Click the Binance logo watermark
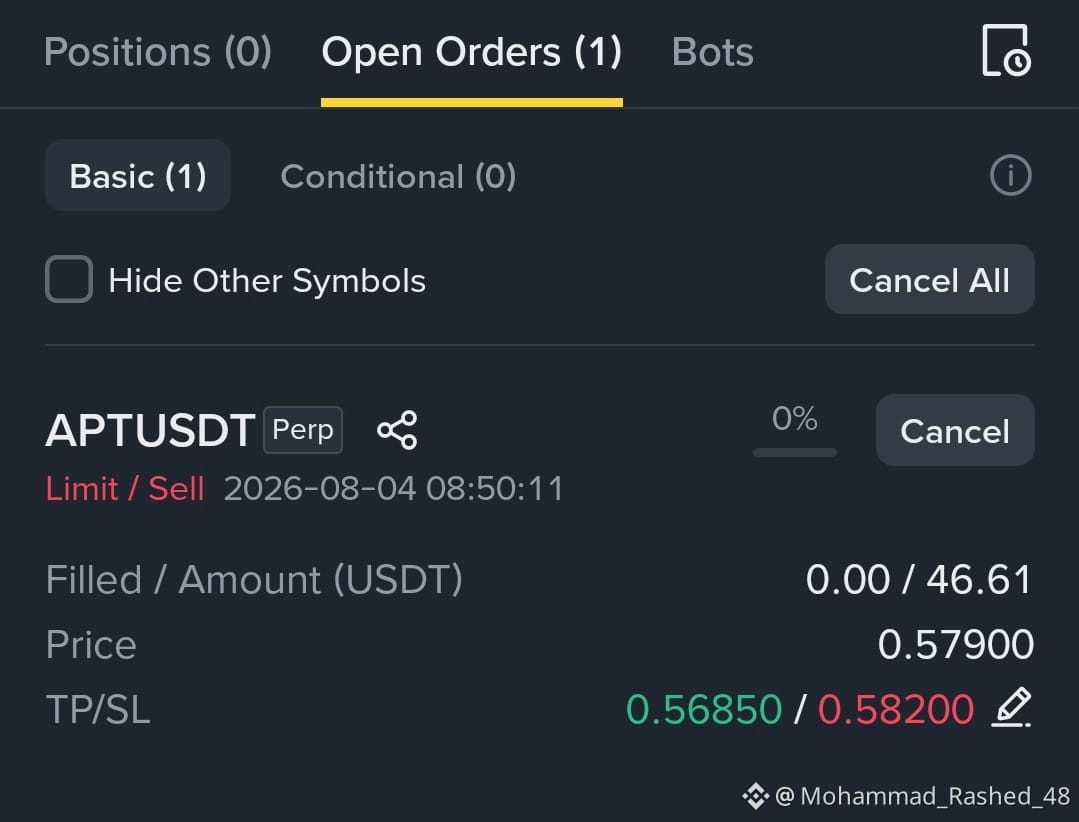This screenshot has height=822, width=1079. coord(755,796)
